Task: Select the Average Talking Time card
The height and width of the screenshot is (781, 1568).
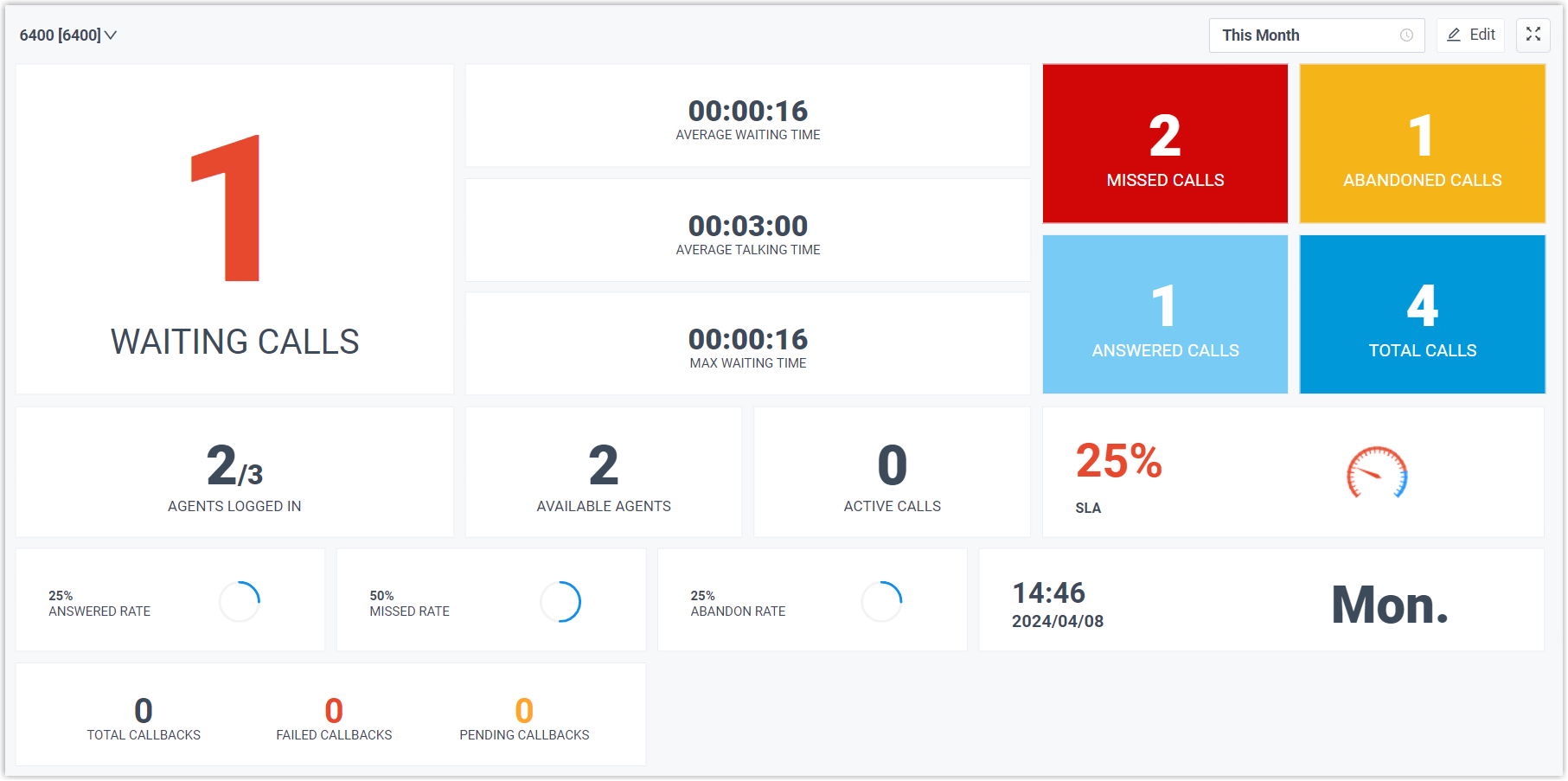Action: pyautogui.click(x=747, y=230)
